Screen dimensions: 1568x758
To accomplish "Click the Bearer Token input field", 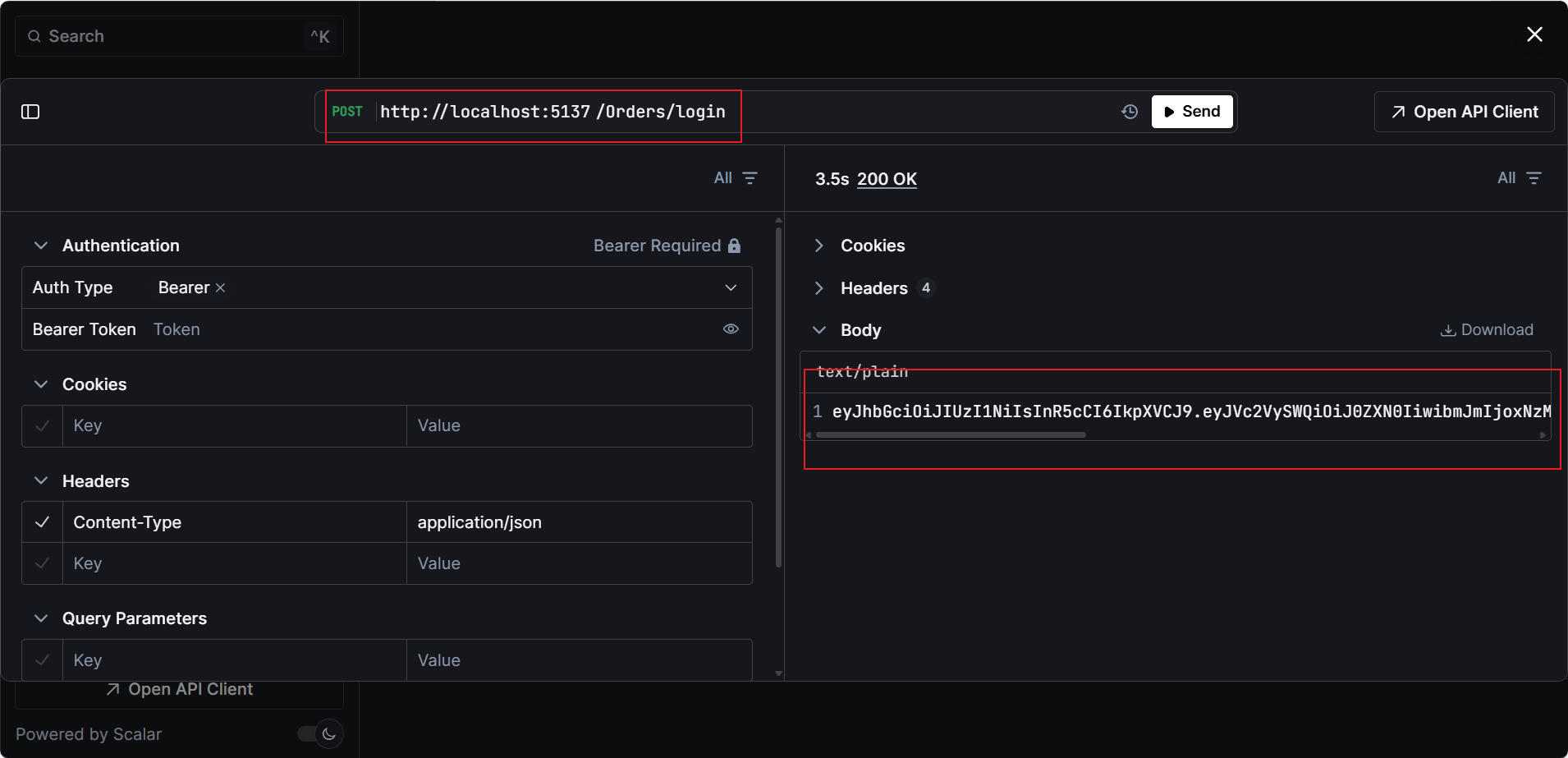I will [x=427, y=329].
